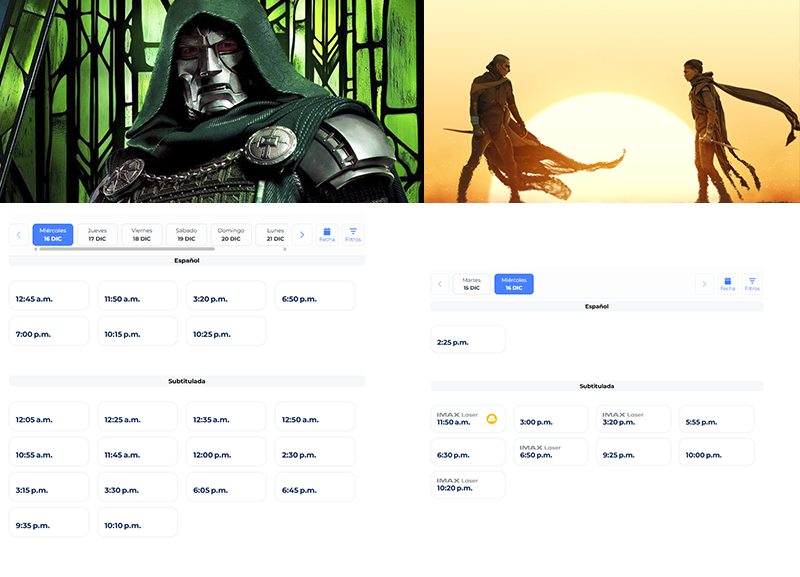The width and height of the screenshot is (800, 577).
Task: Show later dates after Lunes 21 DIC
Action: click(x=302, y=235)
